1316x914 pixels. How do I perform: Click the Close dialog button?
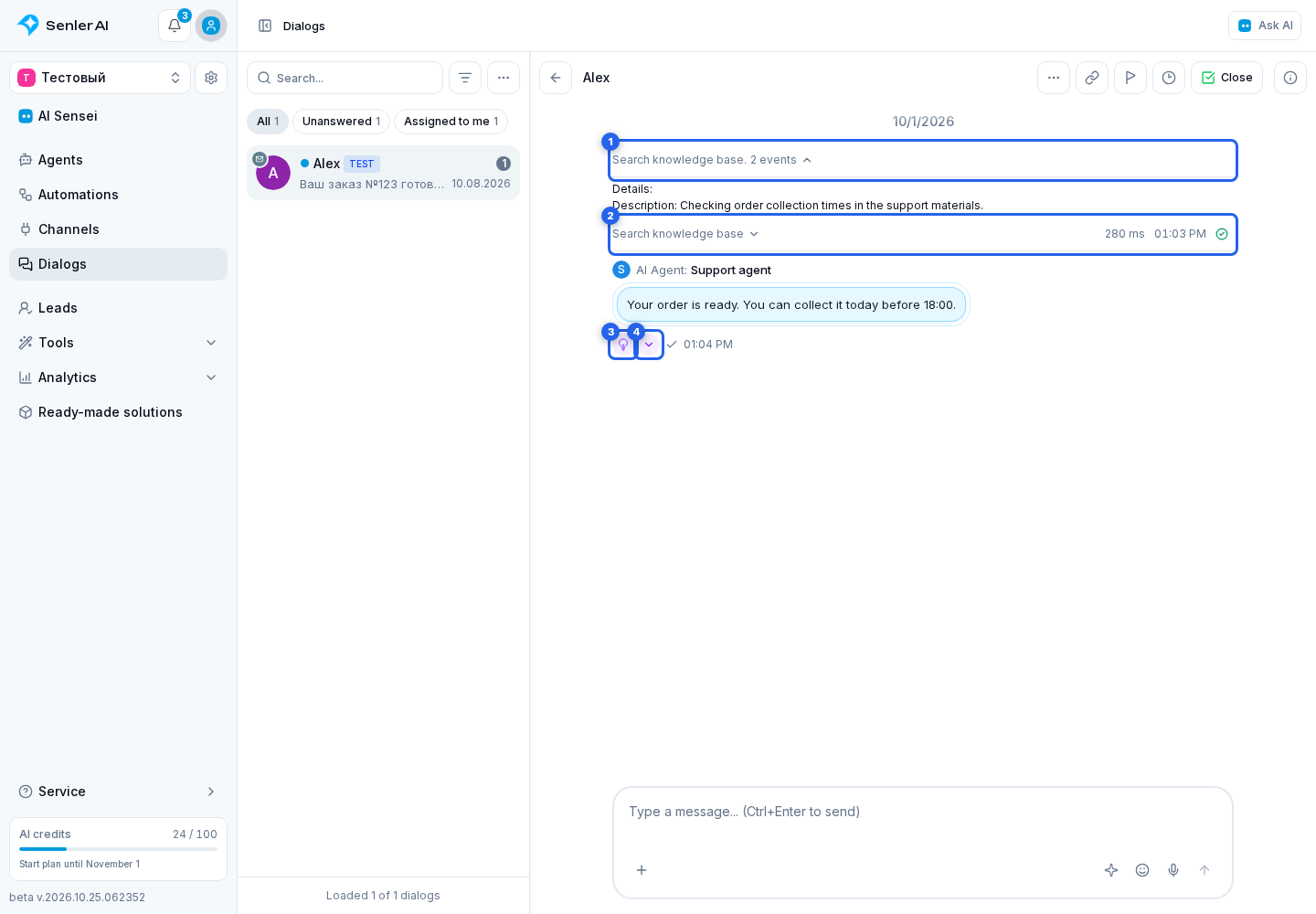click(1226, 78)
